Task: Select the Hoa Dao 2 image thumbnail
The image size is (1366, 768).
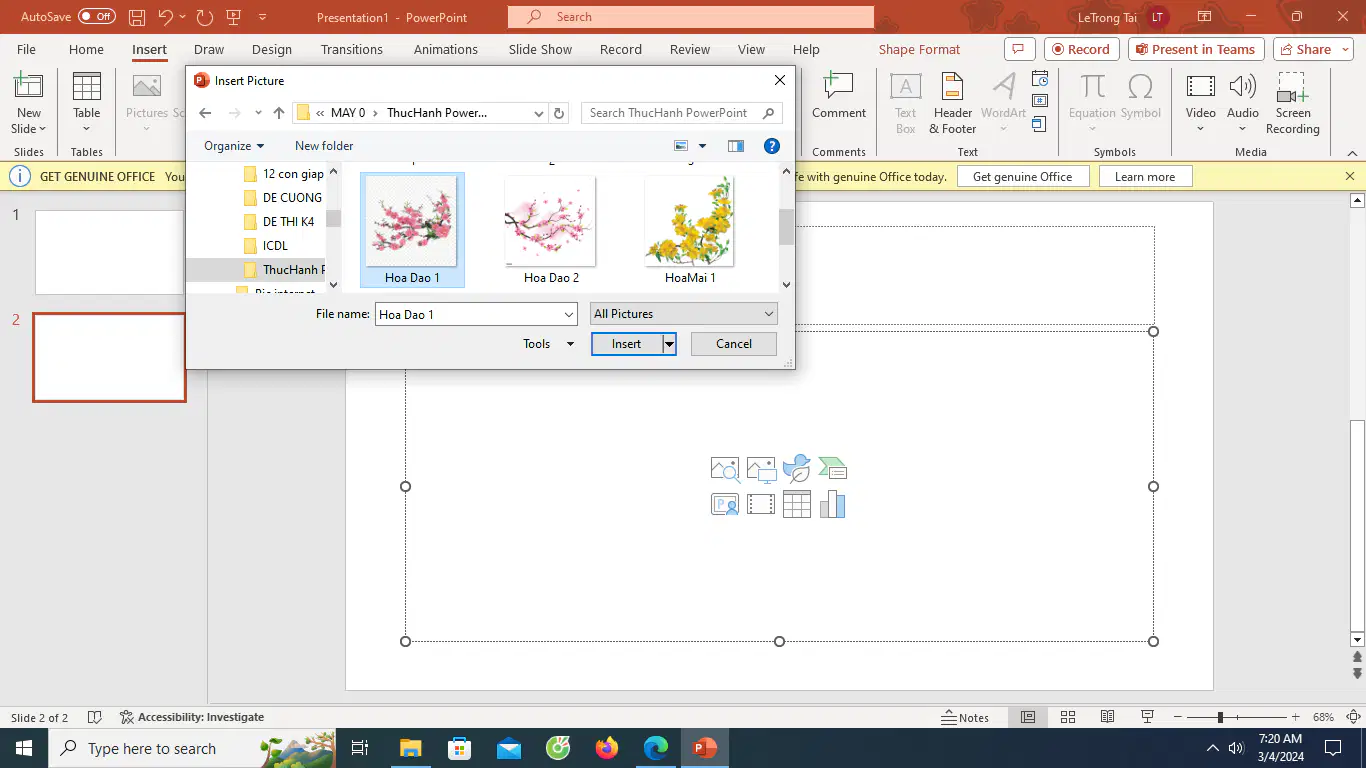Action: (551, 230)
